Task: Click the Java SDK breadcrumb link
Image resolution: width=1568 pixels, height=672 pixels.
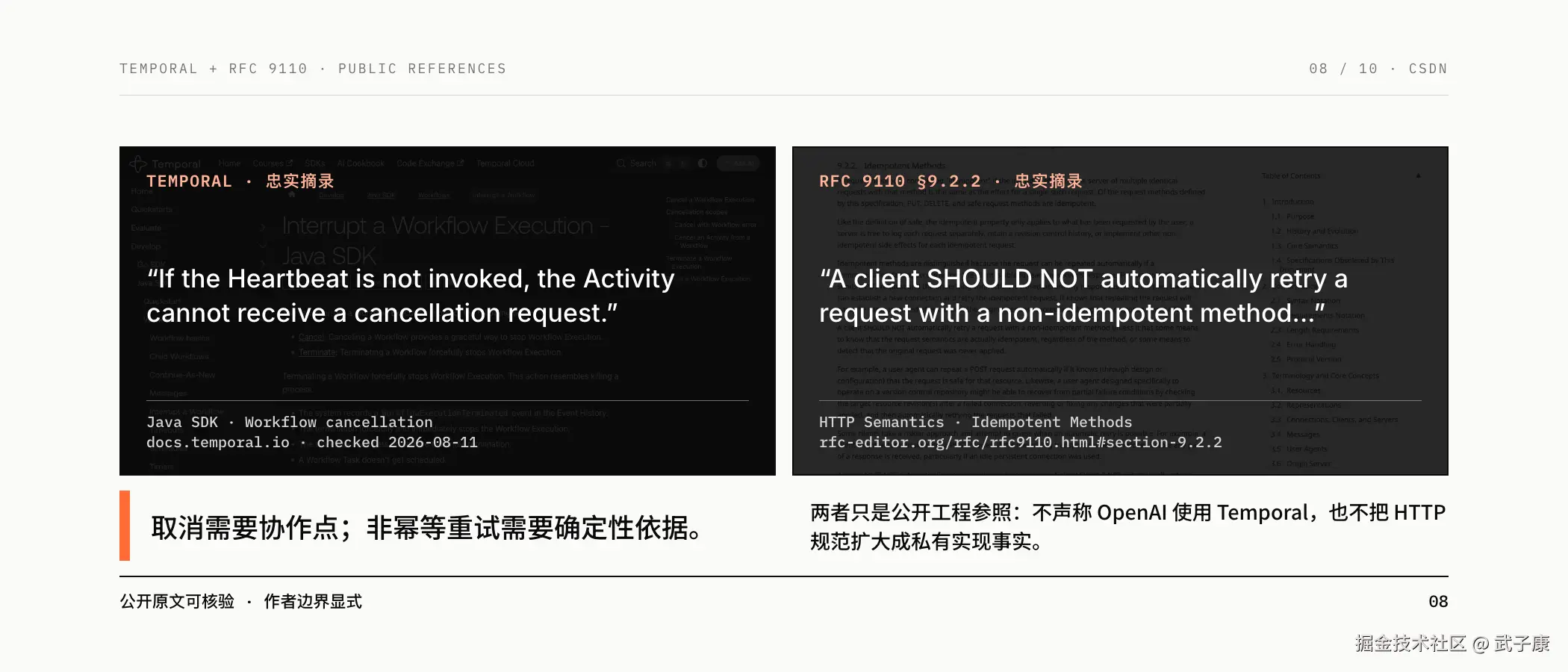Action: (381, 195)
